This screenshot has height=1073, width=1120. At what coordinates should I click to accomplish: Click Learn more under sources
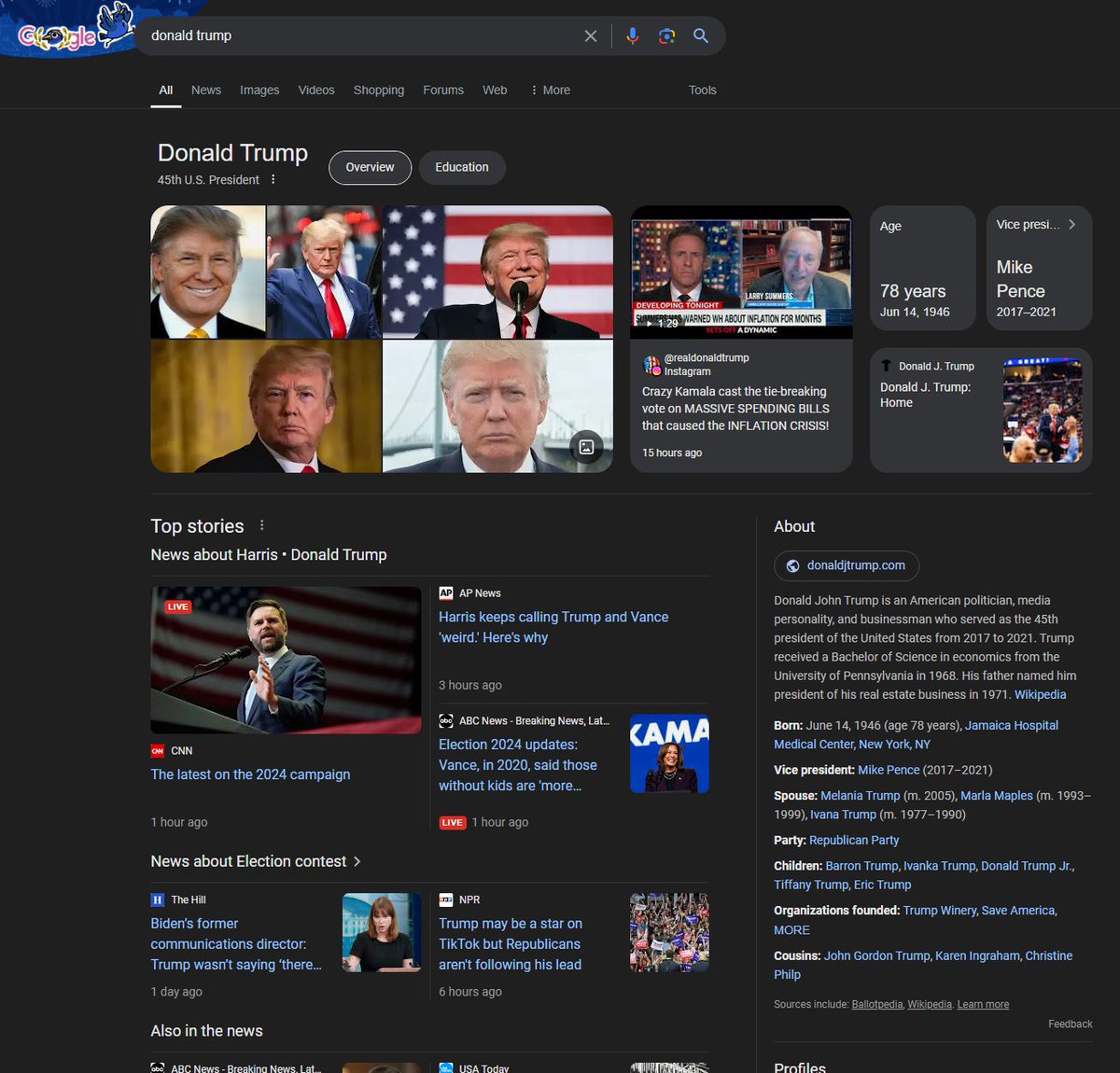[983, 1004]
